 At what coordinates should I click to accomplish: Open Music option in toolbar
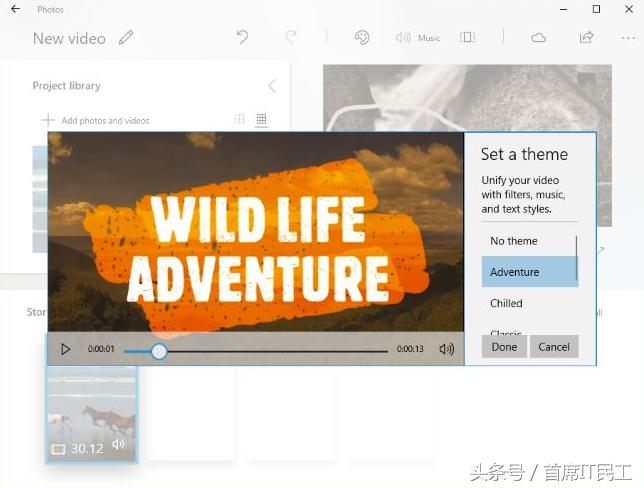tap(417, 38)
